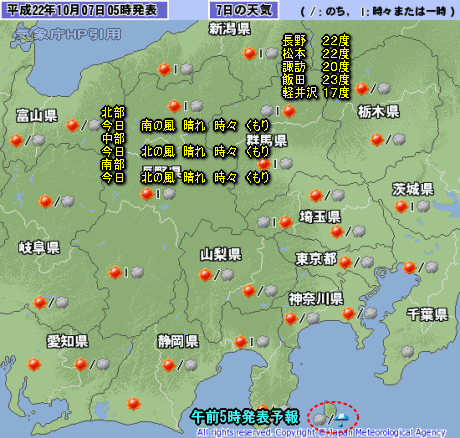Select the 愛知県 prefecture label
Screen dimensions: 460x438
coord(67,341)
